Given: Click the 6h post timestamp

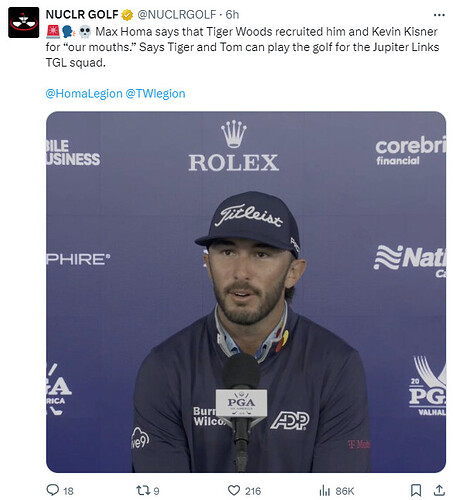Looking at the screenshot, I should [x=232, y=15].
